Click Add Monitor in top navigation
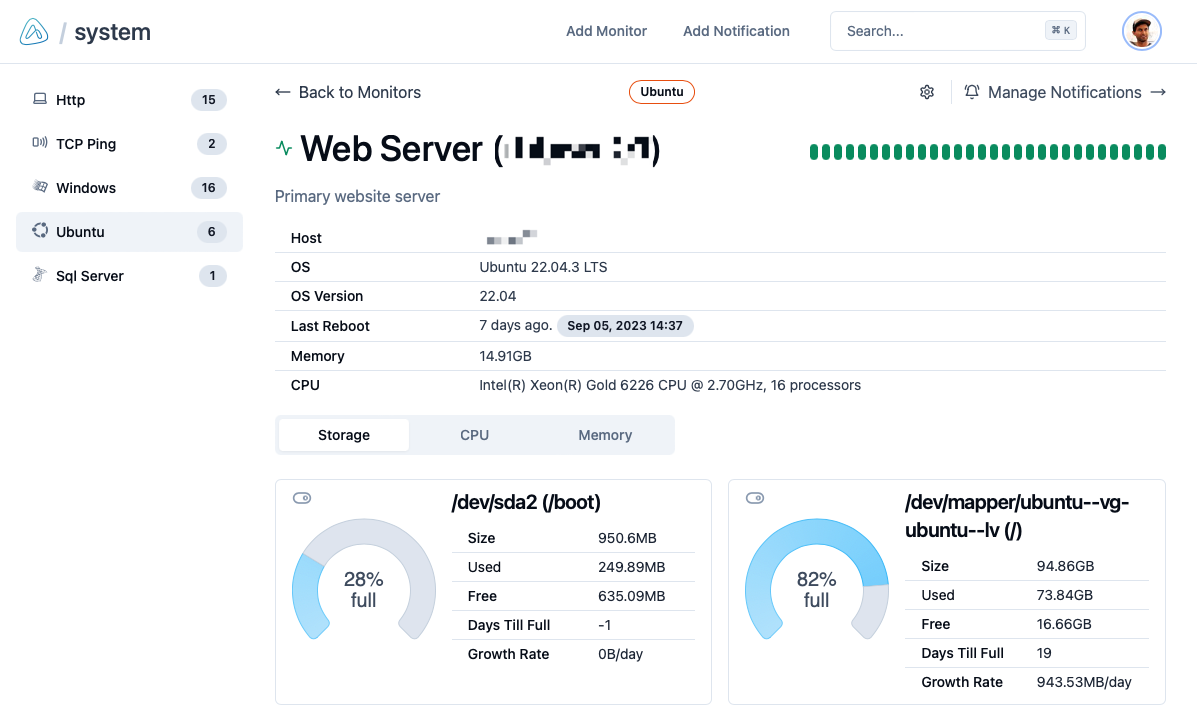The image size is (1197, 717). tap(606, 31)
